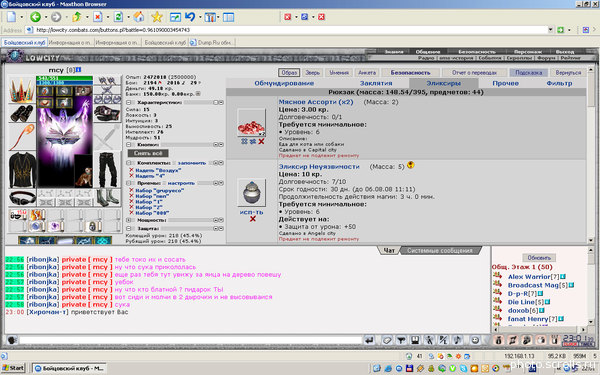Click the Зверь button

point(313,72)
